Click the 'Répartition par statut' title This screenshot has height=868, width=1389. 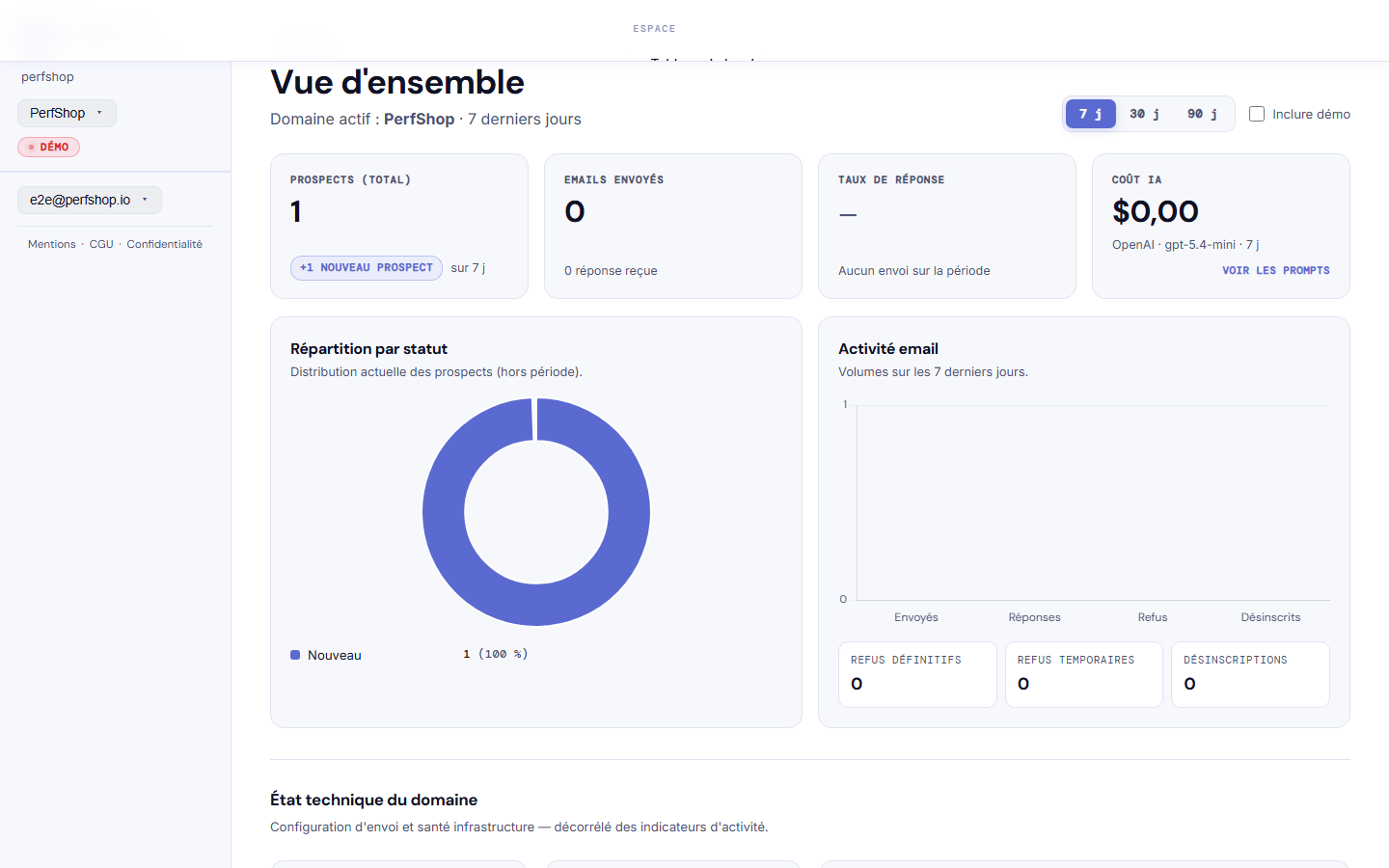pos(368,349)
